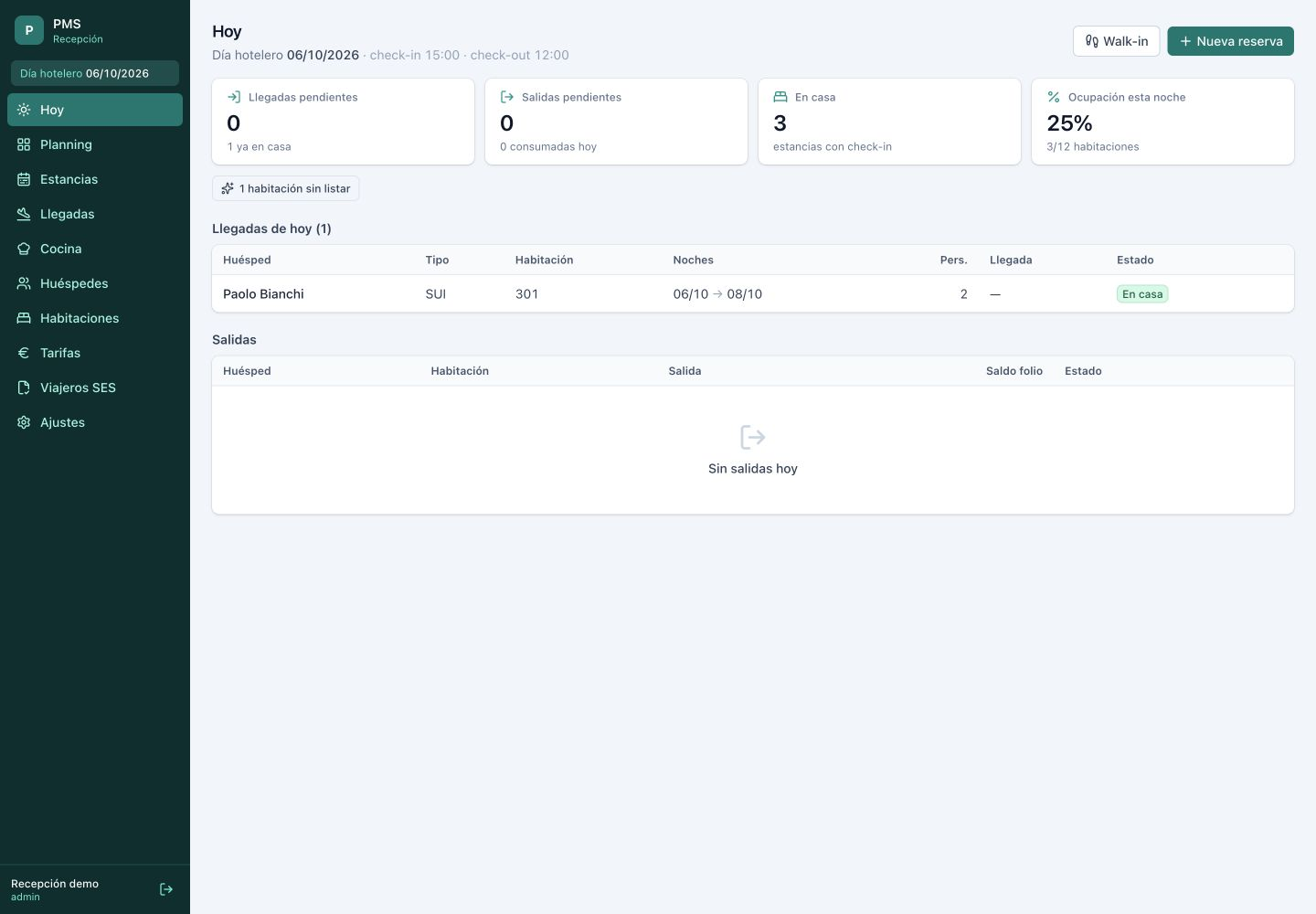Click the Noches column header
1316x914 pixels.
tap(694, 260)
